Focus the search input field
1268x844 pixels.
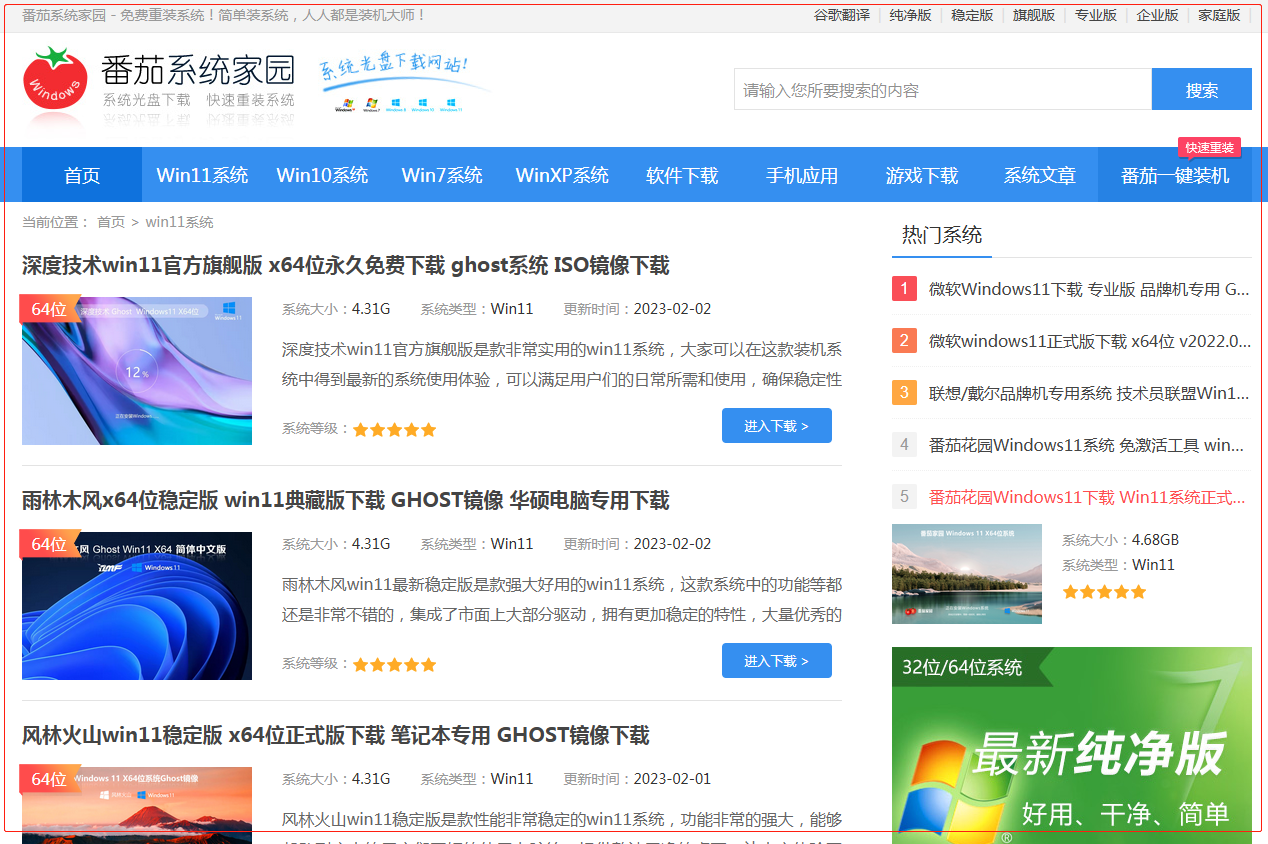[943, 89]
